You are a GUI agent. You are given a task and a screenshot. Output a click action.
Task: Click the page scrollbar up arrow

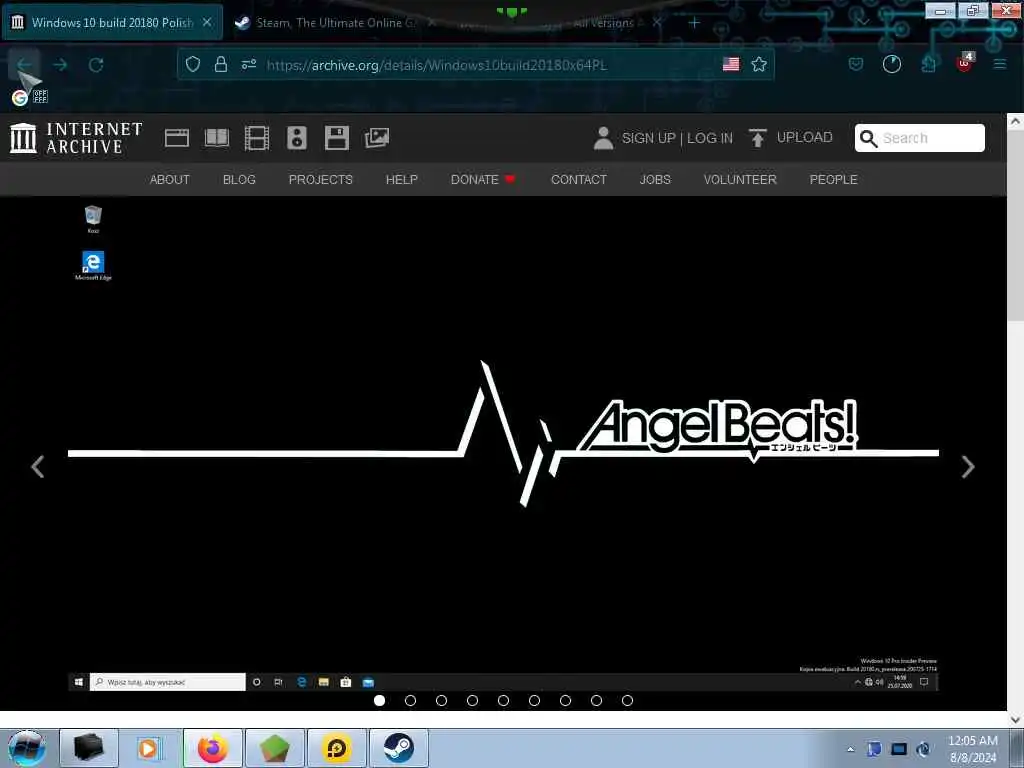click(1016, 121)
